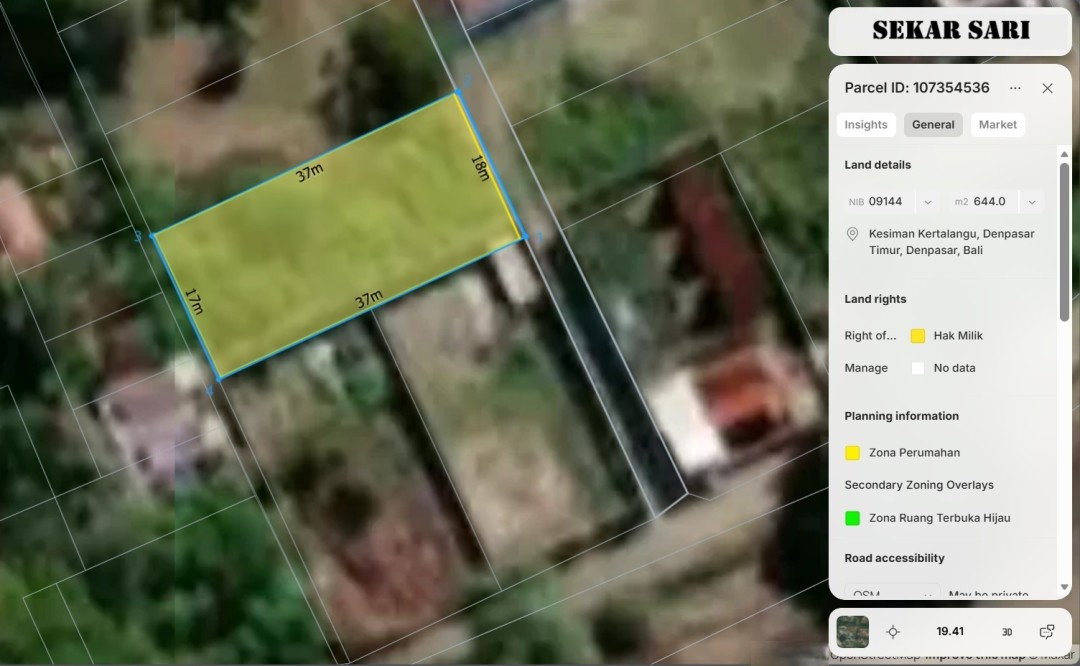The height and width of the screenshot is (666, 1080).
Task: Click the yellow Zona Perumahan swatch
Action: point(853,453)
